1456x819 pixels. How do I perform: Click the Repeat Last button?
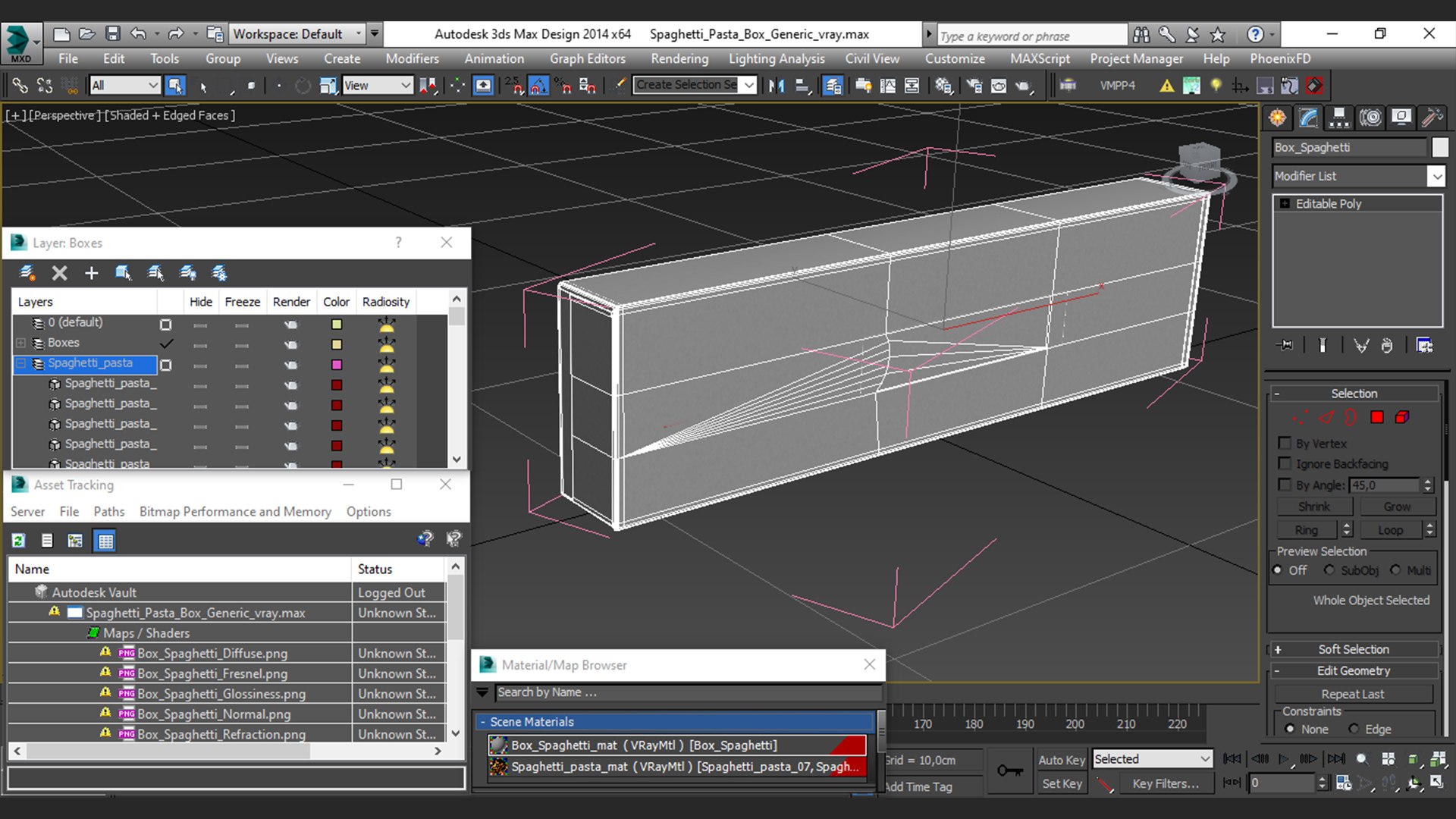1353,694
